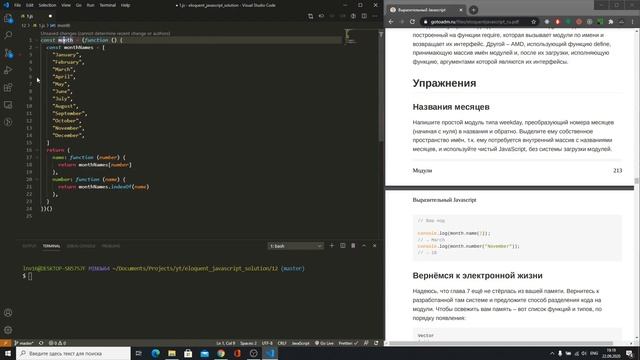Viewport: 640px width, 360px height.
Task: Open the editor More Actions menu
Action: coord(375,16)
